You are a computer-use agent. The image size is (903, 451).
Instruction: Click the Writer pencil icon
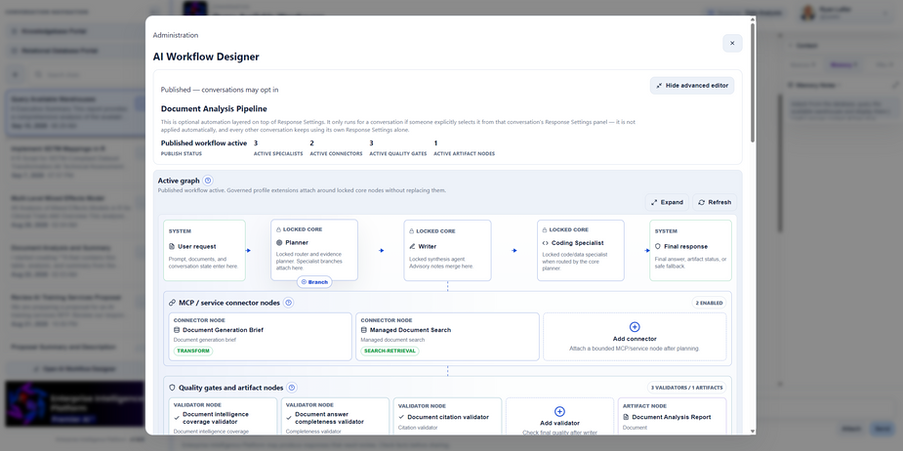pyautogui.click(x=412, y=246)
